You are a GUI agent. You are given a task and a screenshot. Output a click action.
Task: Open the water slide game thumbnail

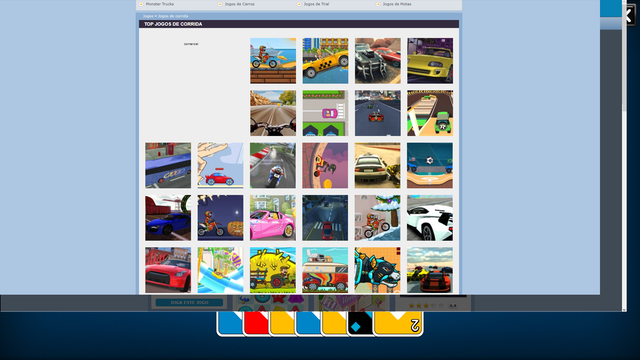point(220,270)
